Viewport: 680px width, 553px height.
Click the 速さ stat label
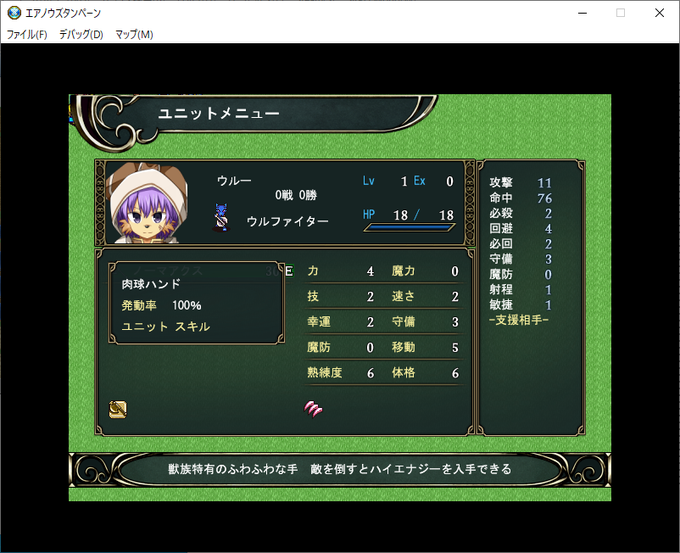403,296
